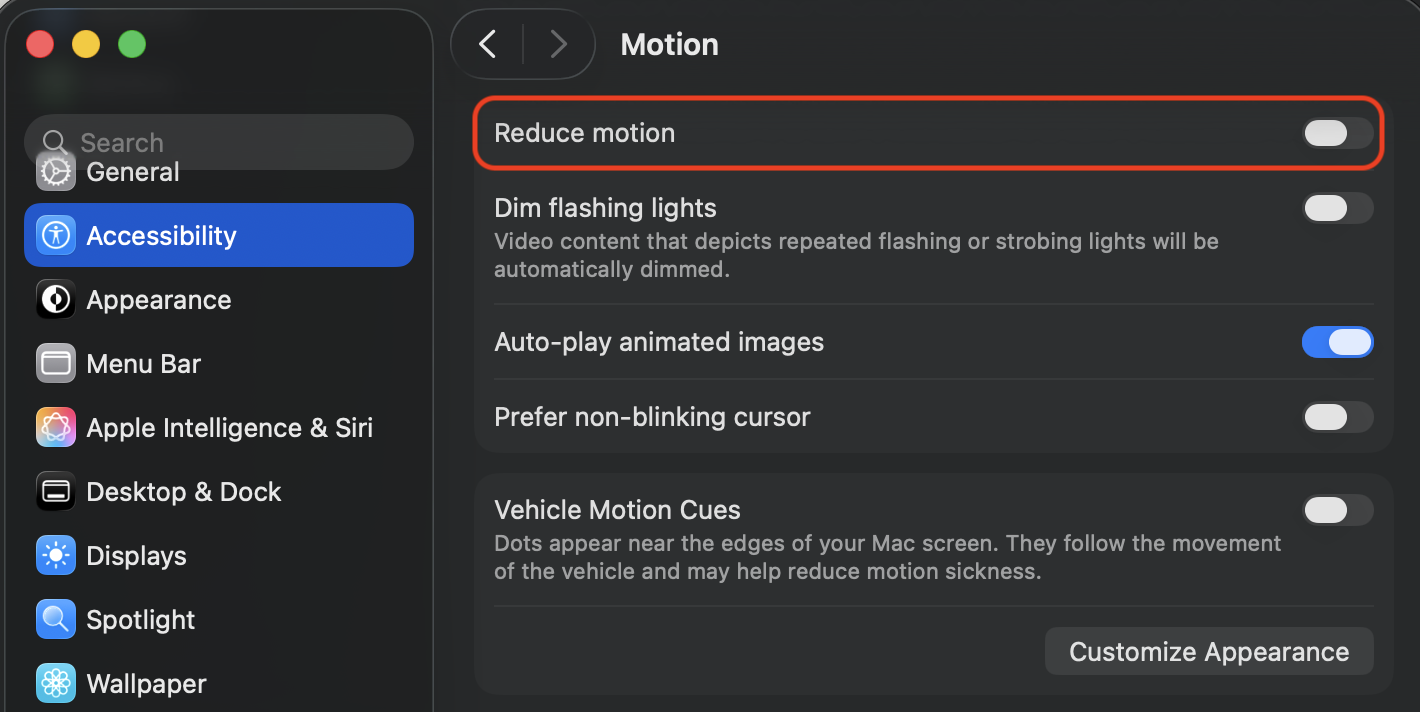Click the Wallpaper flower icon

tap(56, 684)
